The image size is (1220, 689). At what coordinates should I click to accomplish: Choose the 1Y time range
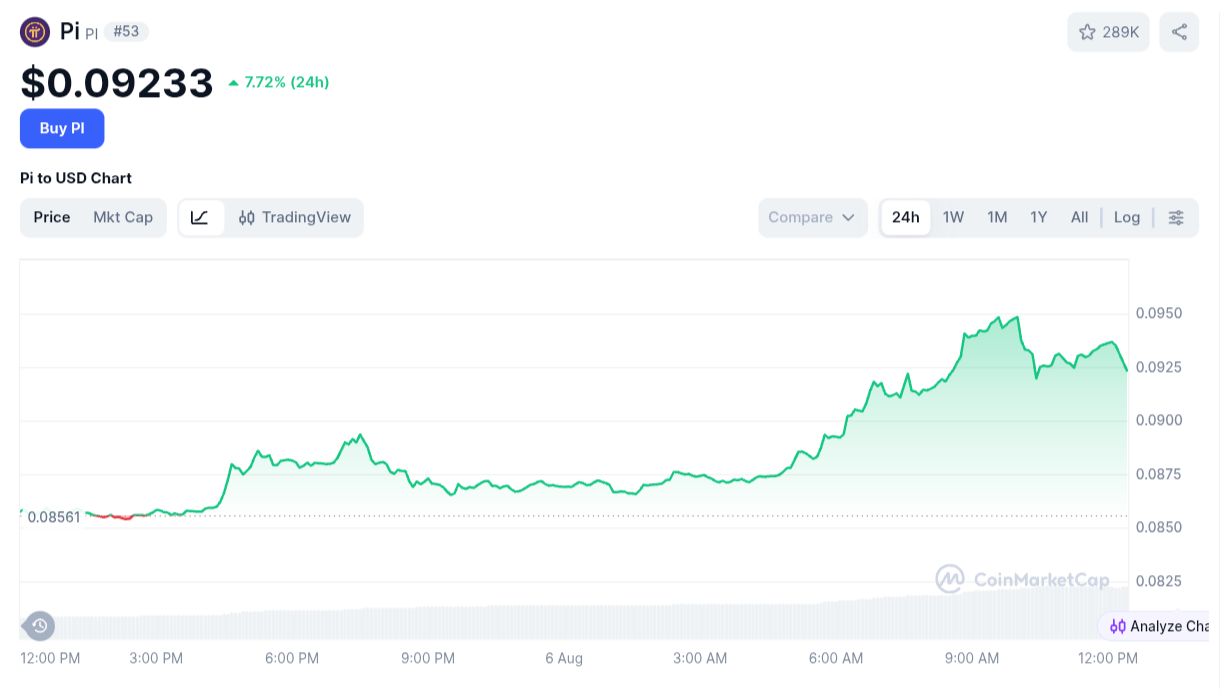[1039, 217]
